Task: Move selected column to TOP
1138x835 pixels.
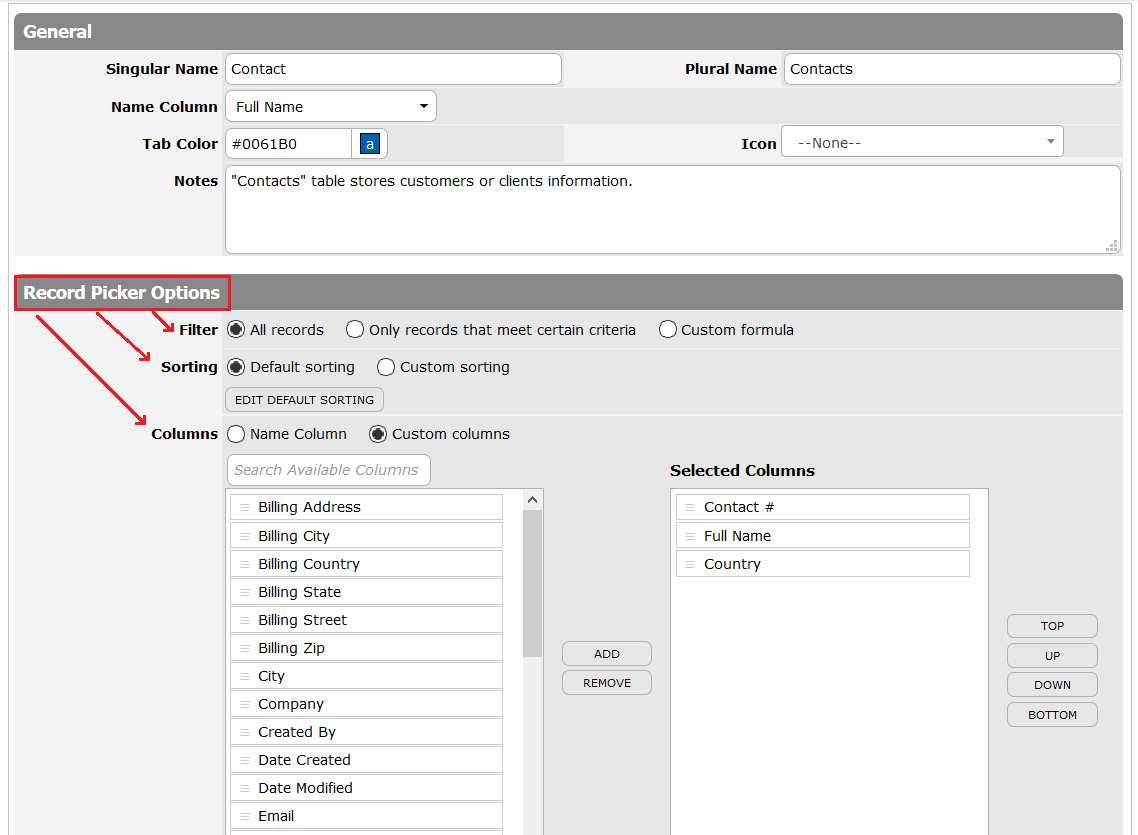Action: [1052, 626]
